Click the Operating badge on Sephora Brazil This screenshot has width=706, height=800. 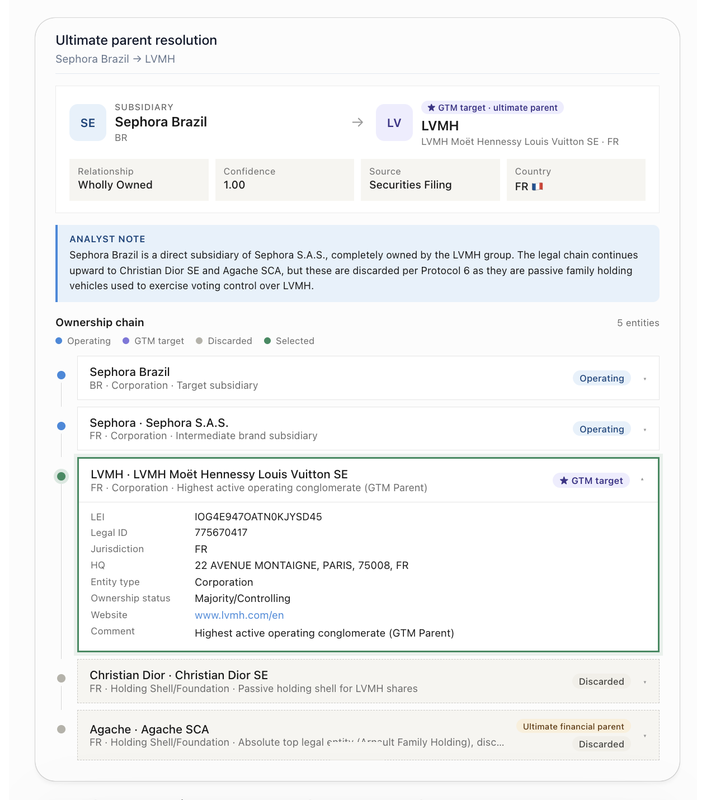tap(601, 378)
